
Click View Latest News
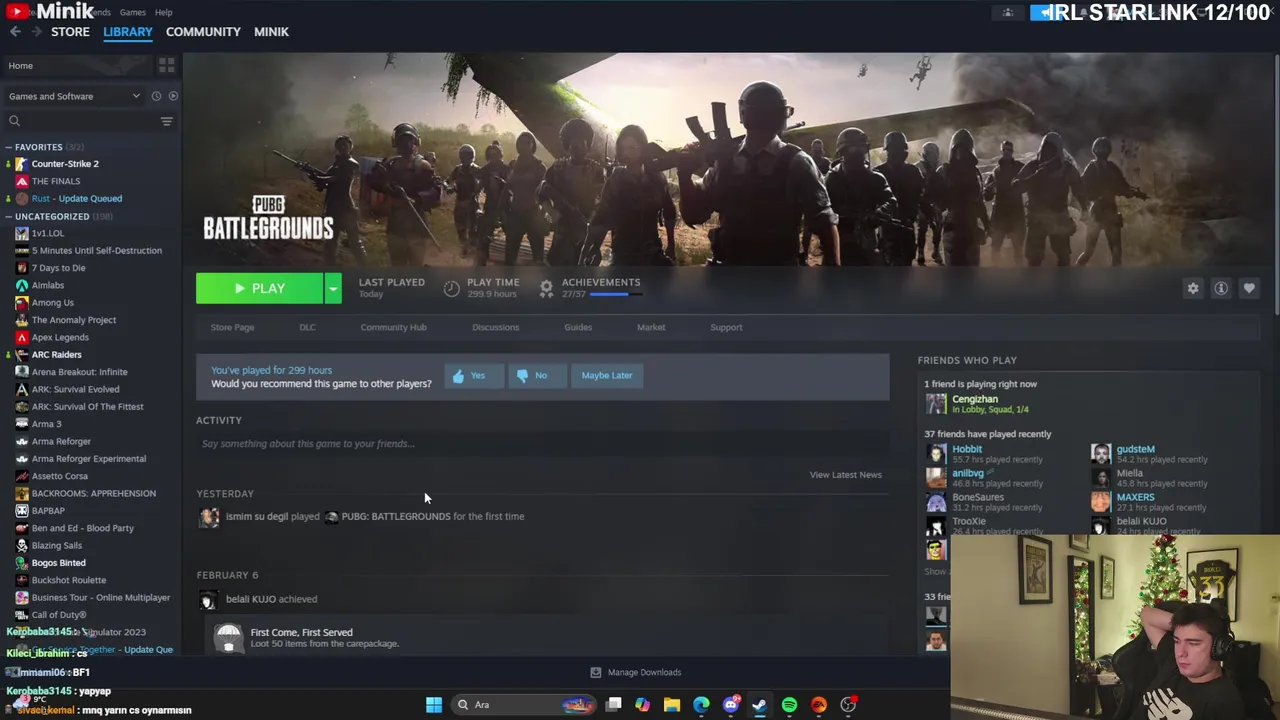click(845, 475)
